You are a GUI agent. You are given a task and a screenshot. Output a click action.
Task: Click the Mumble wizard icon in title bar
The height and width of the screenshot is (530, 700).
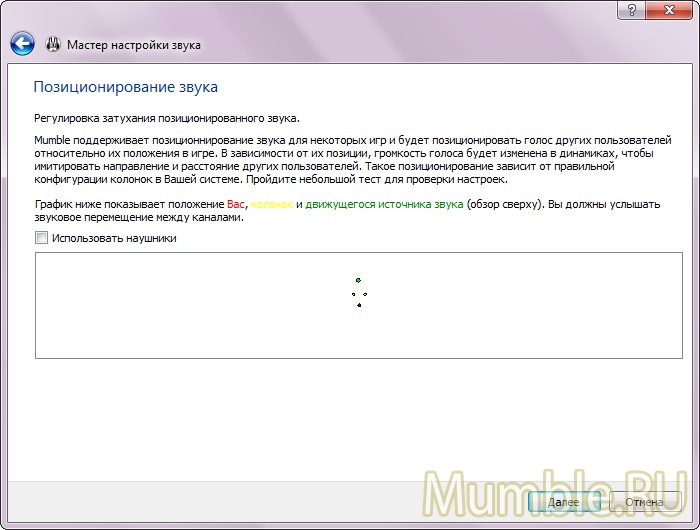[x=53, y=45]
